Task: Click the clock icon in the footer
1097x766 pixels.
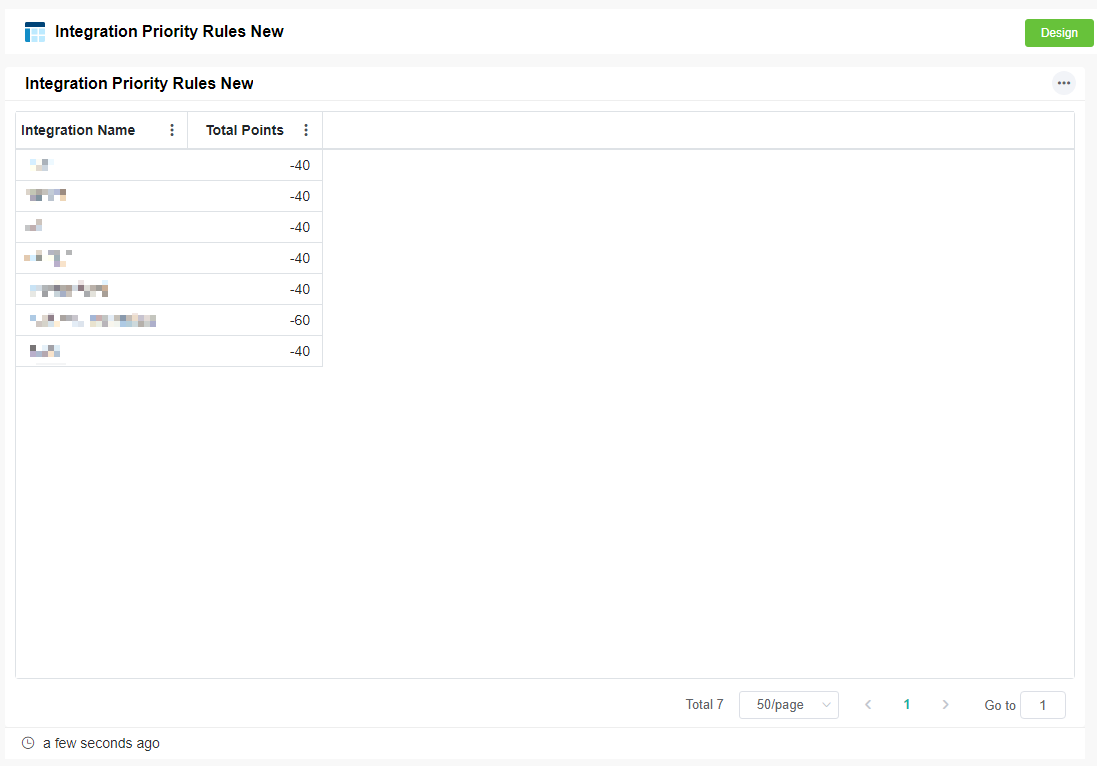Action: point(28,743)
